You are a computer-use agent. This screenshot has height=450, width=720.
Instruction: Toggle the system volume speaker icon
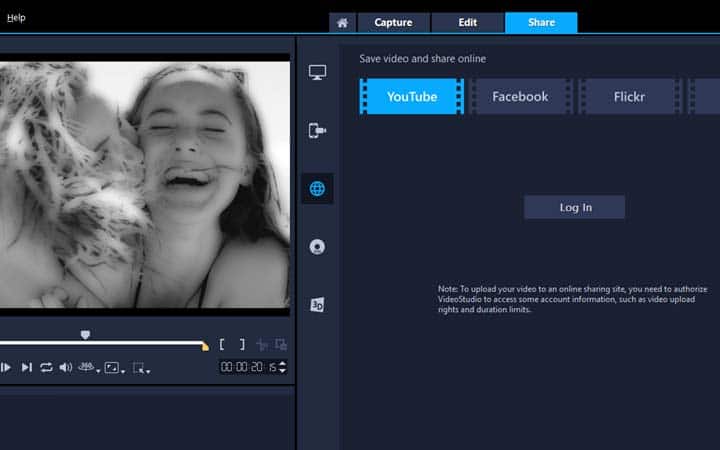[65, 368]
